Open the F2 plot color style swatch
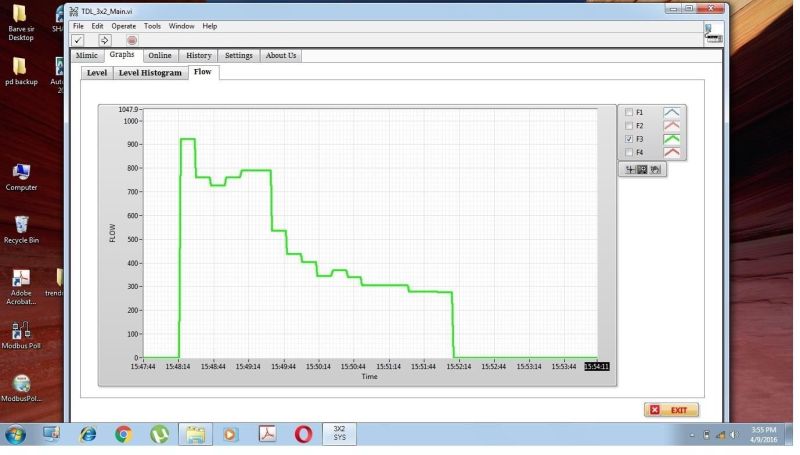This screenshot has height=455, width=800. tap(673, 126)
